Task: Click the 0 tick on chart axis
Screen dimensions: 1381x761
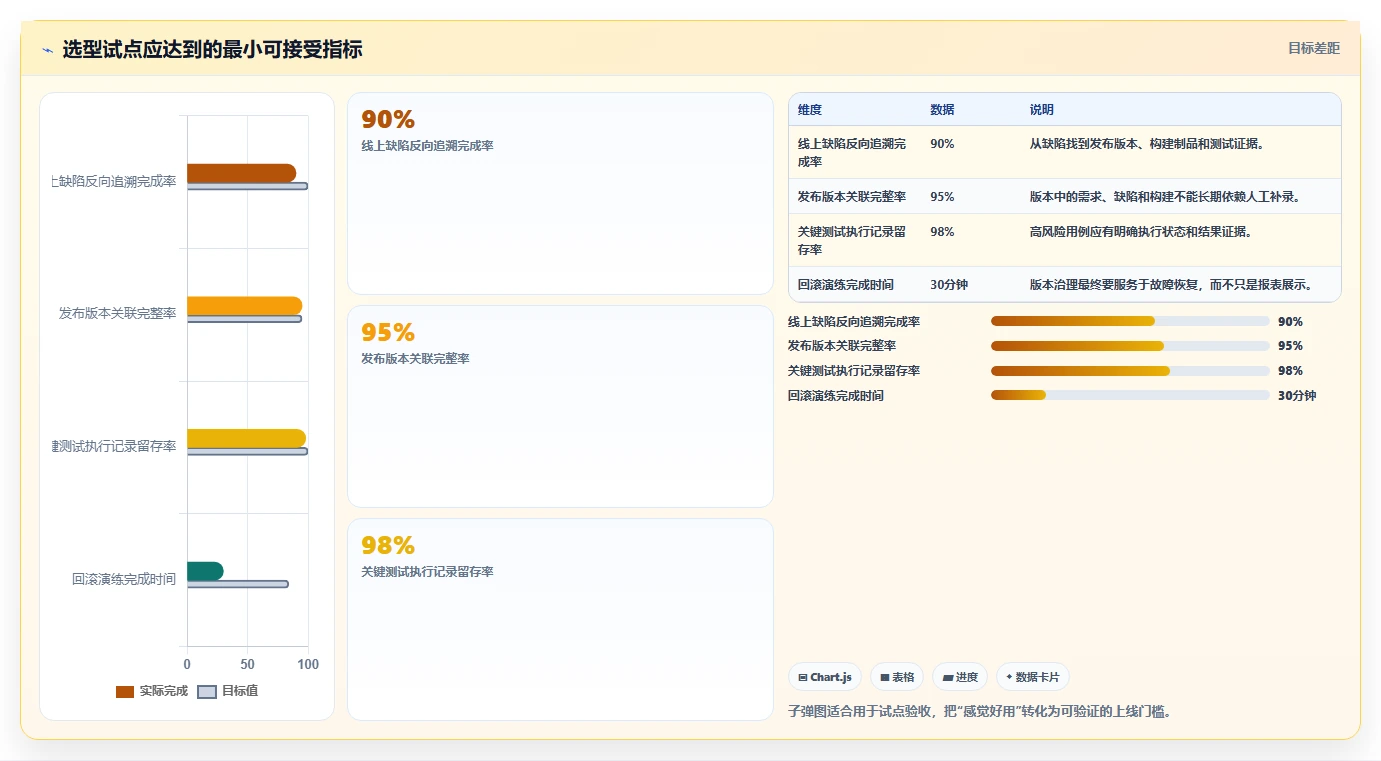Action: 187,664
